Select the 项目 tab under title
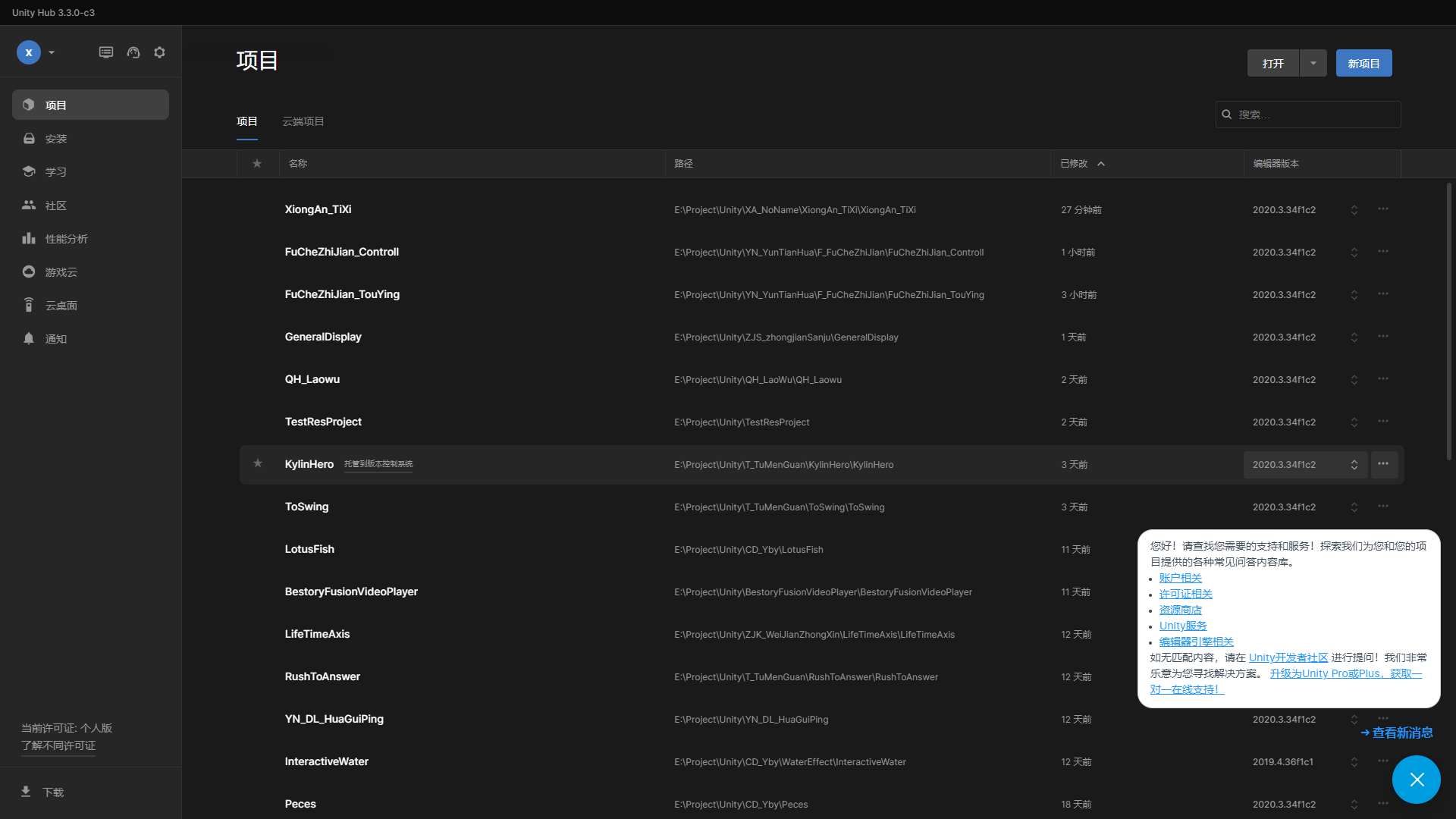The width and height of the screenshot is (1456, 819). [246, 121]
